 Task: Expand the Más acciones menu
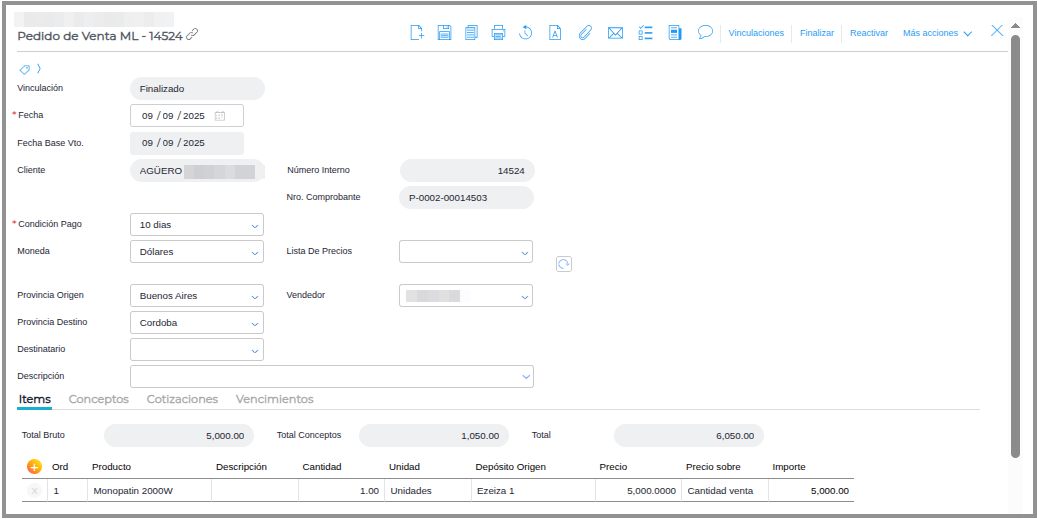point(937,33)
